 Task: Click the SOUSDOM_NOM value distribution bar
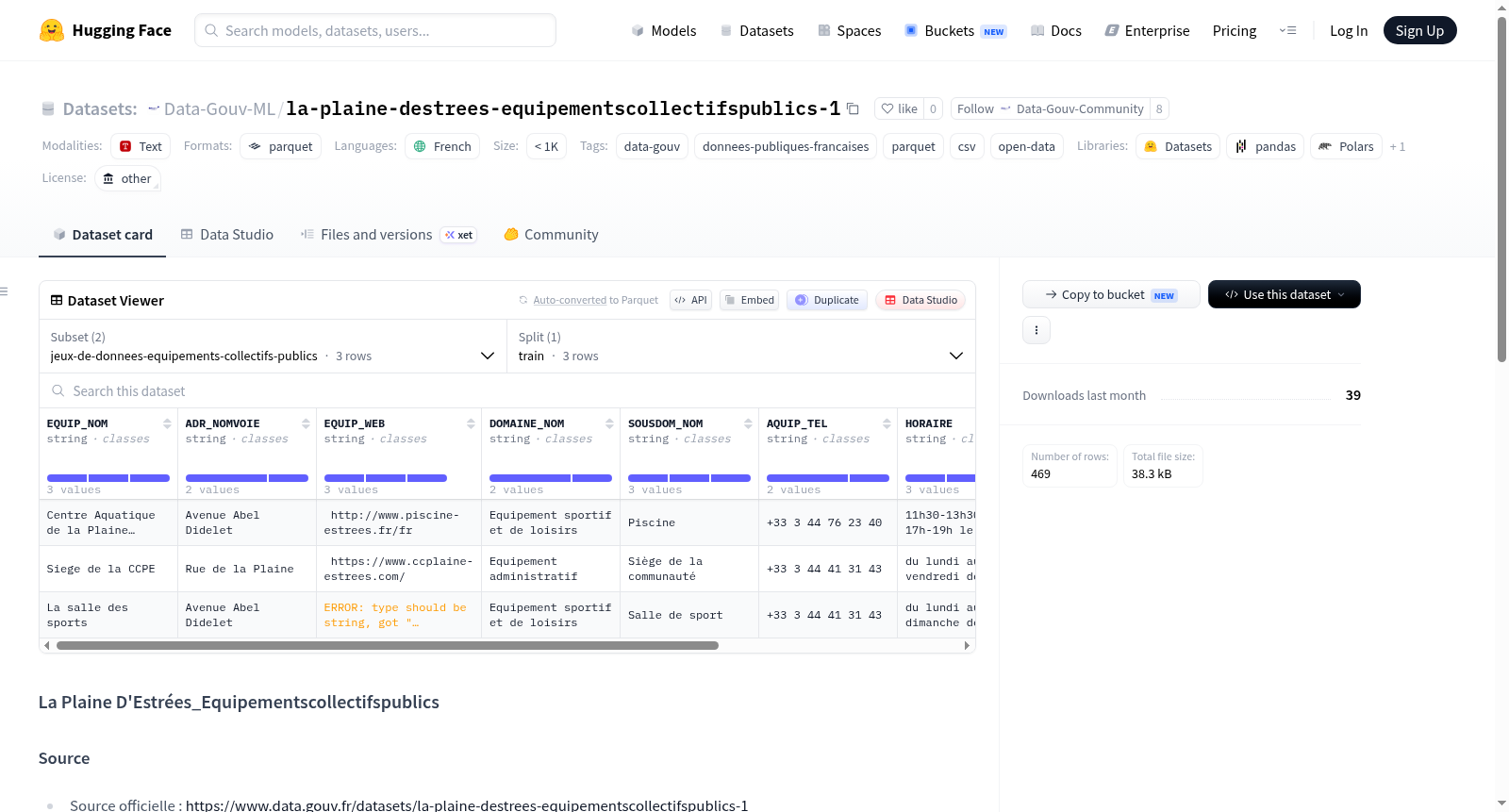689,478
